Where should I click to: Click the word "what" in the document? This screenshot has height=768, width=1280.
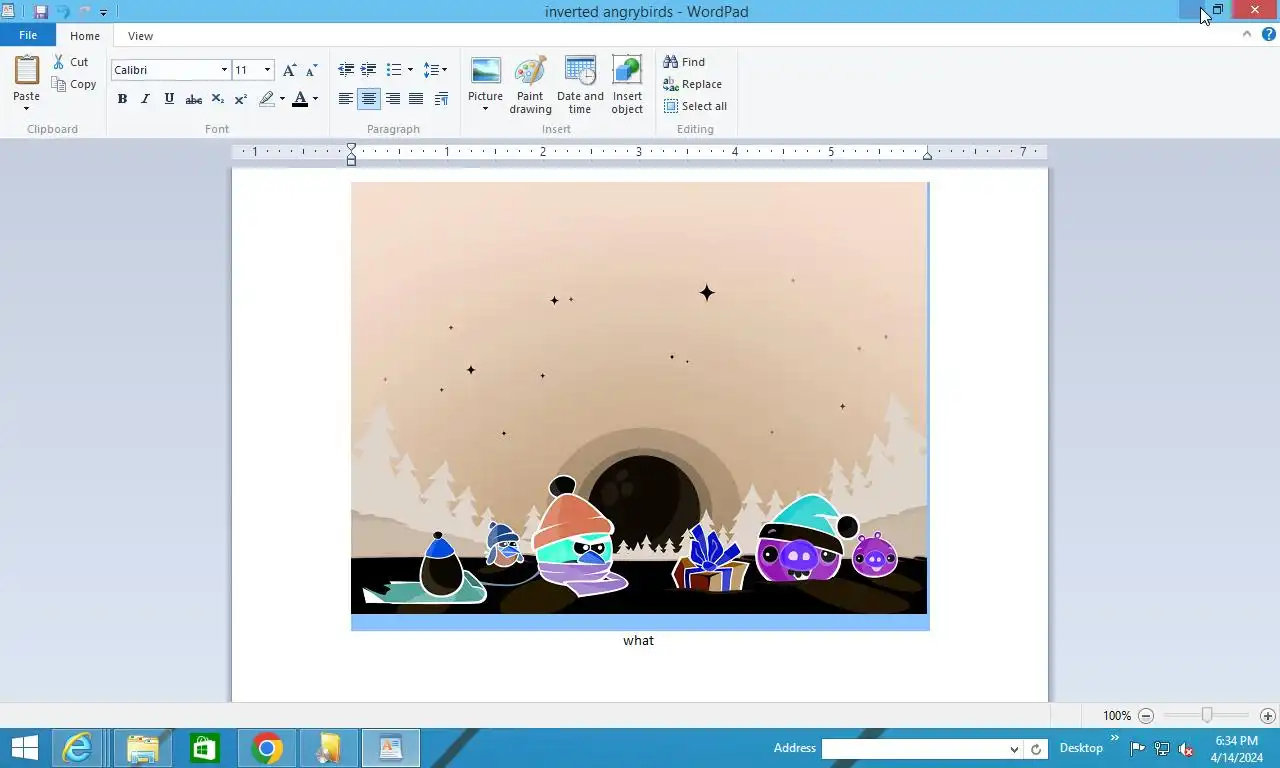pyautogui.click(x=638, y=640)
